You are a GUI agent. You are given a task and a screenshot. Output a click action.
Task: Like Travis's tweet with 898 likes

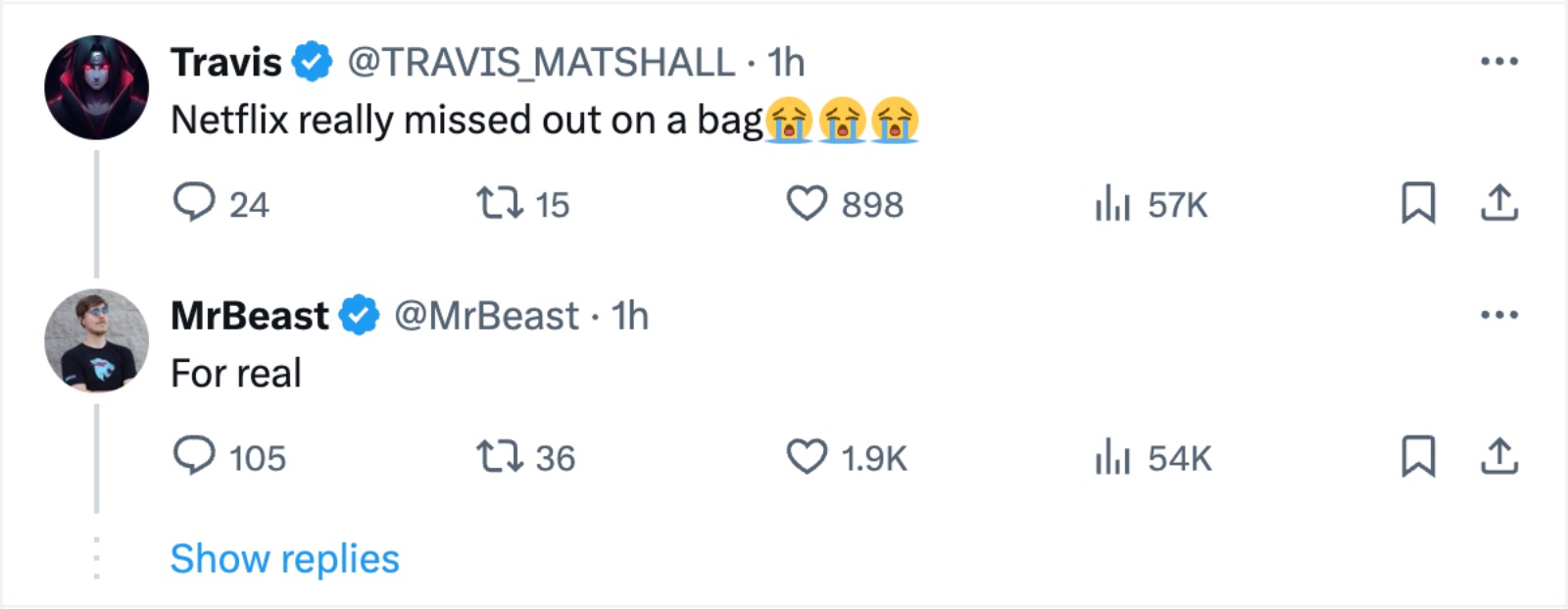[807, 203]
